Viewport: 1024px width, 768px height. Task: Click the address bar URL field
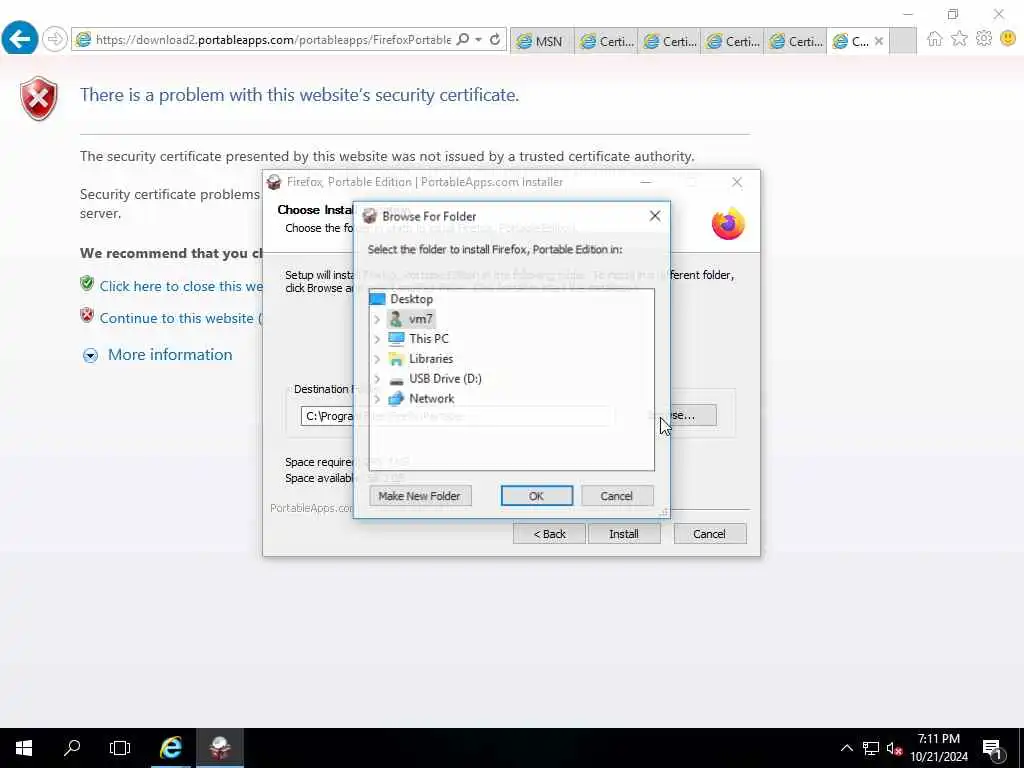[273, 40]
